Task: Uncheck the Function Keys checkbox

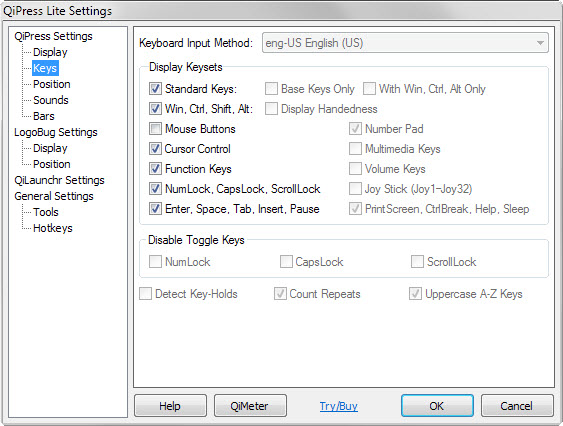Action: pos(155,169)
